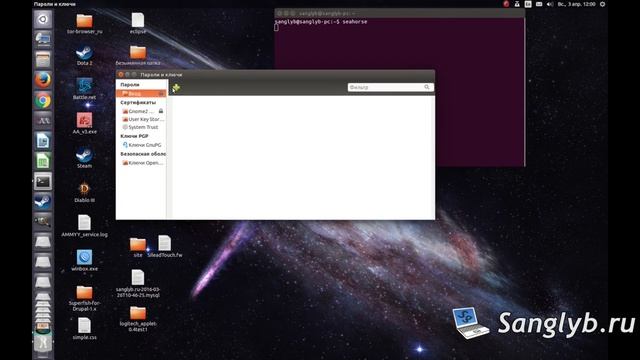Click the Пароли sidebar heading
Screen dimensions: 640x360
[x=130, y=84]
